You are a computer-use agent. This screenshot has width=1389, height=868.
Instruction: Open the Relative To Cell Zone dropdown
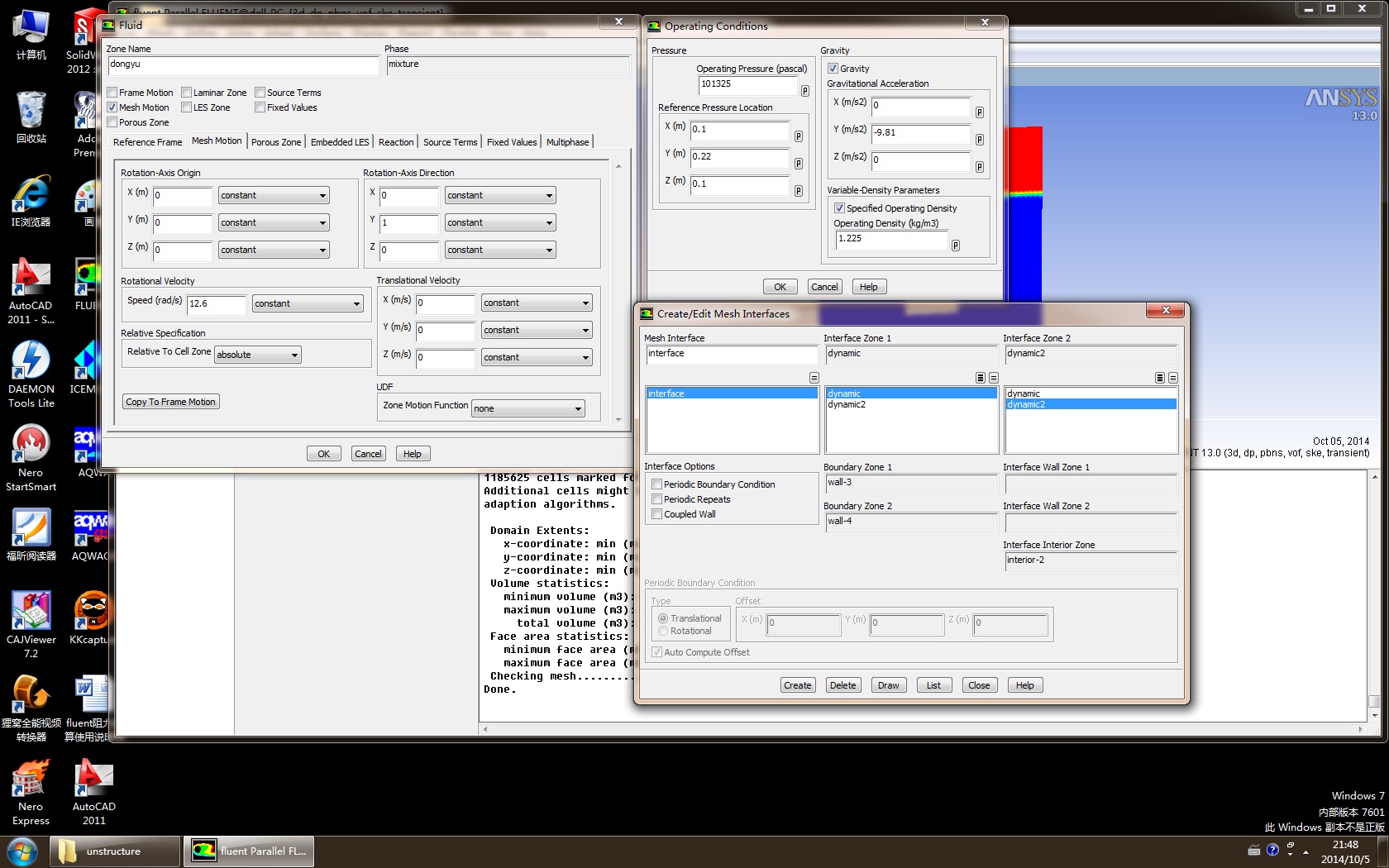click(x=257, y=355)
